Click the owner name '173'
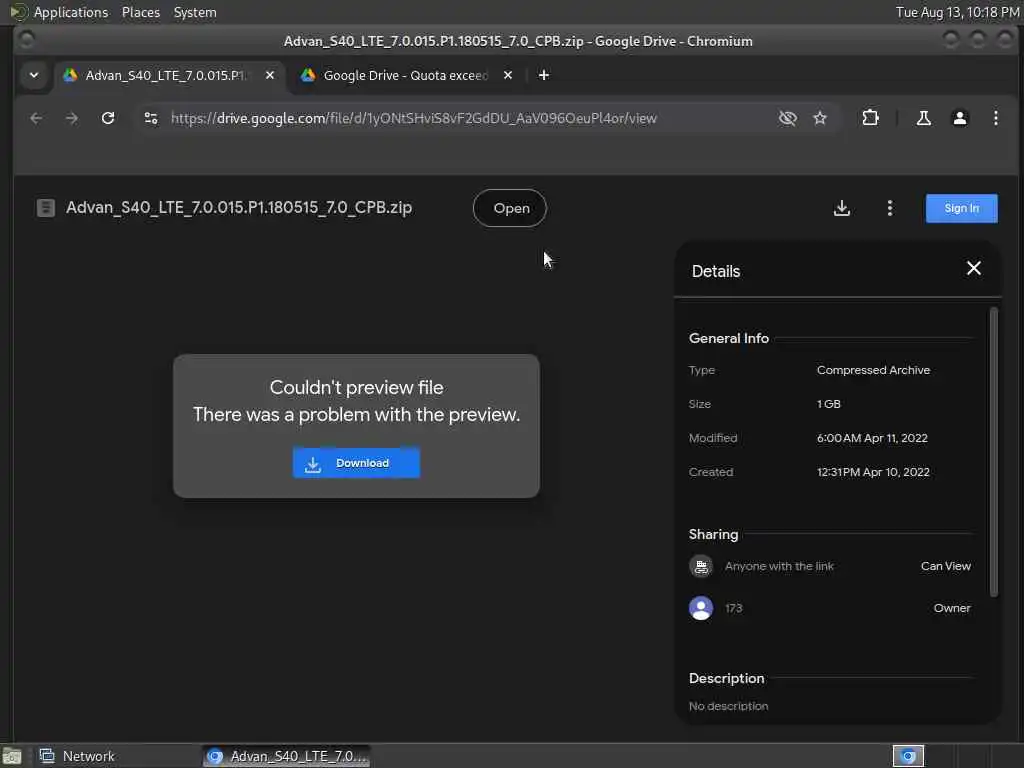The width and height of the screenshot is (1024, 768). pos(733,608)
